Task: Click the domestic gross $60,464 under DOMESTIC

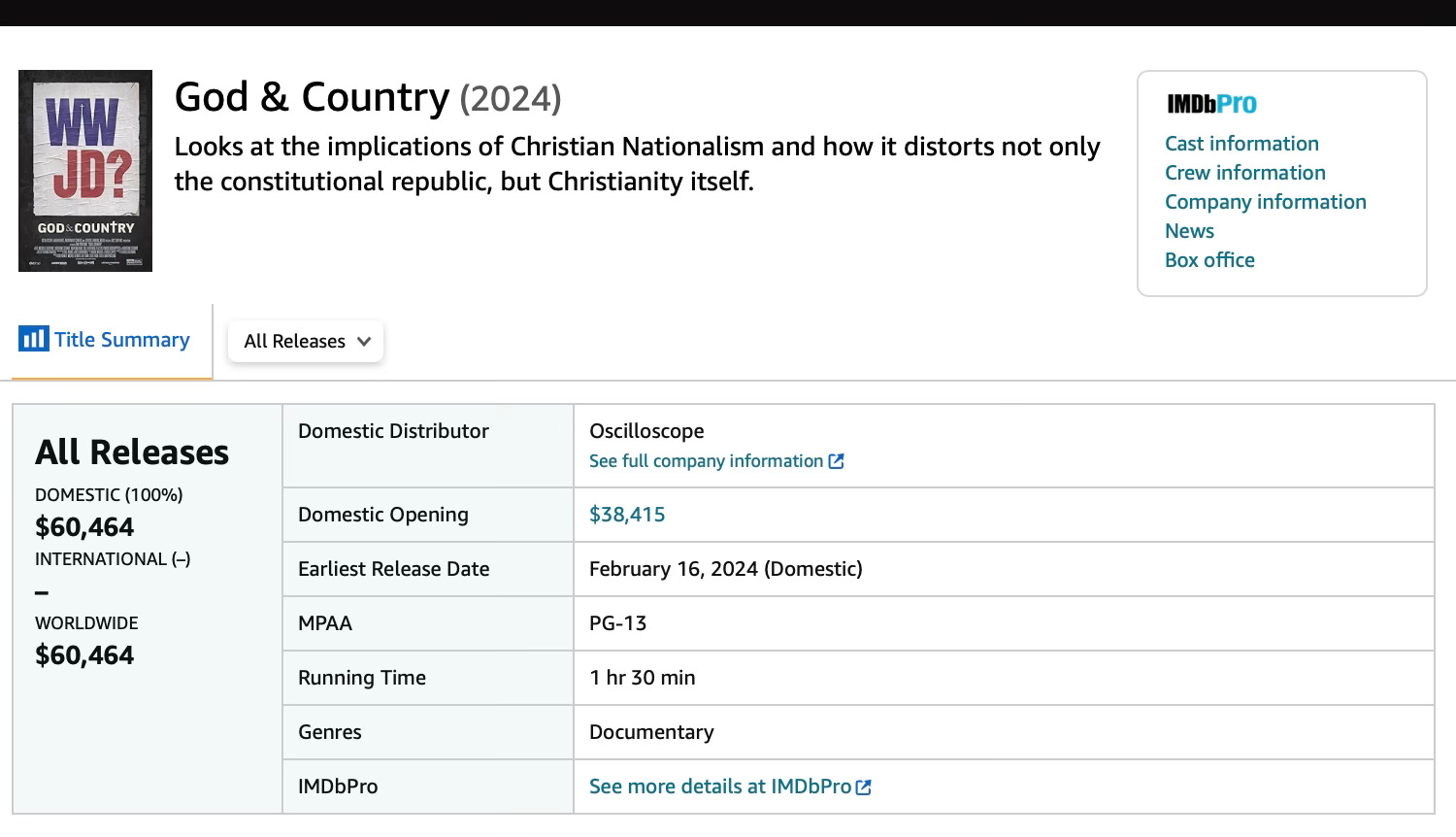Action: [x=84, y=527]
